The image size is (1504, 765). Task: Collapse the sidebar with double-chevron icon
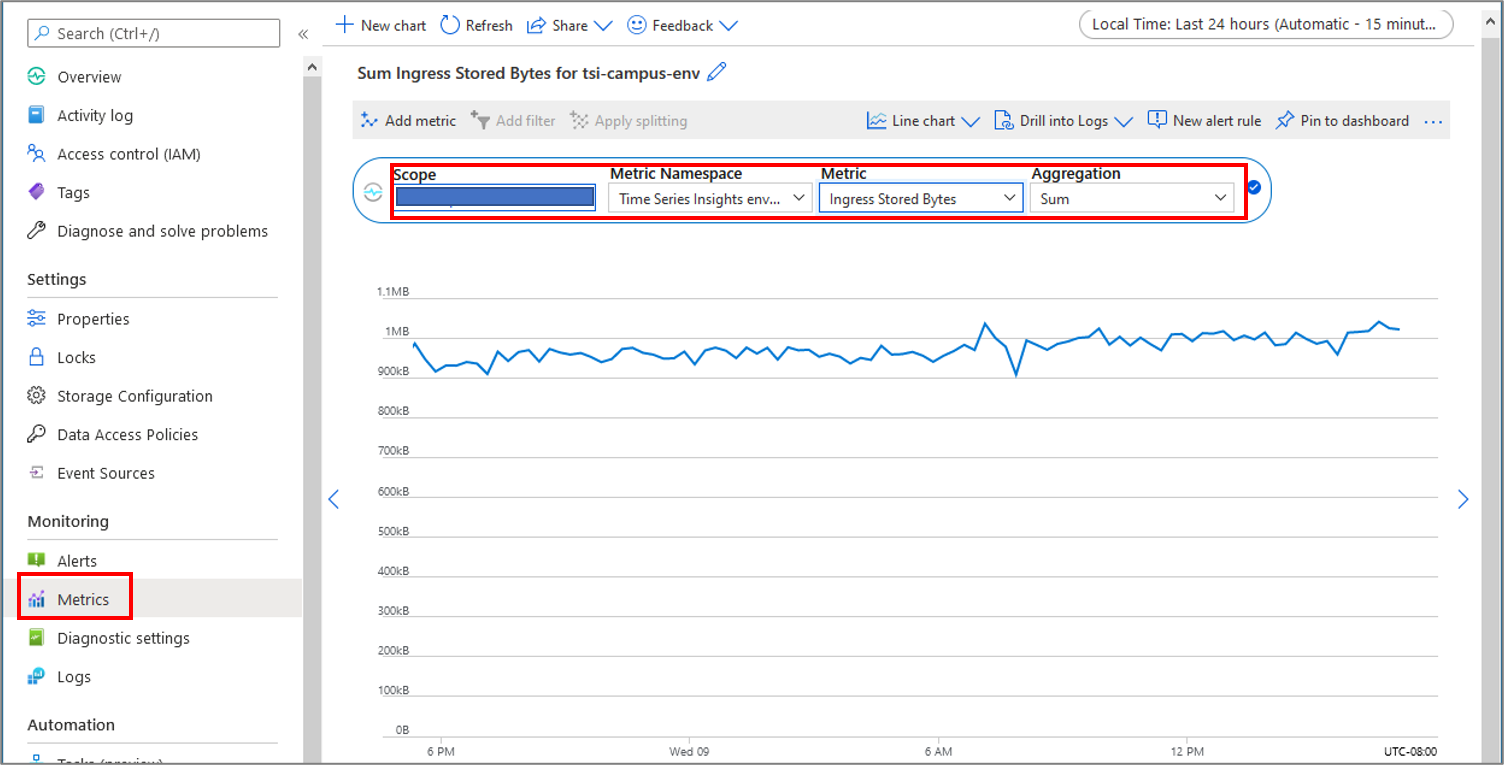(x=303, y=34)
